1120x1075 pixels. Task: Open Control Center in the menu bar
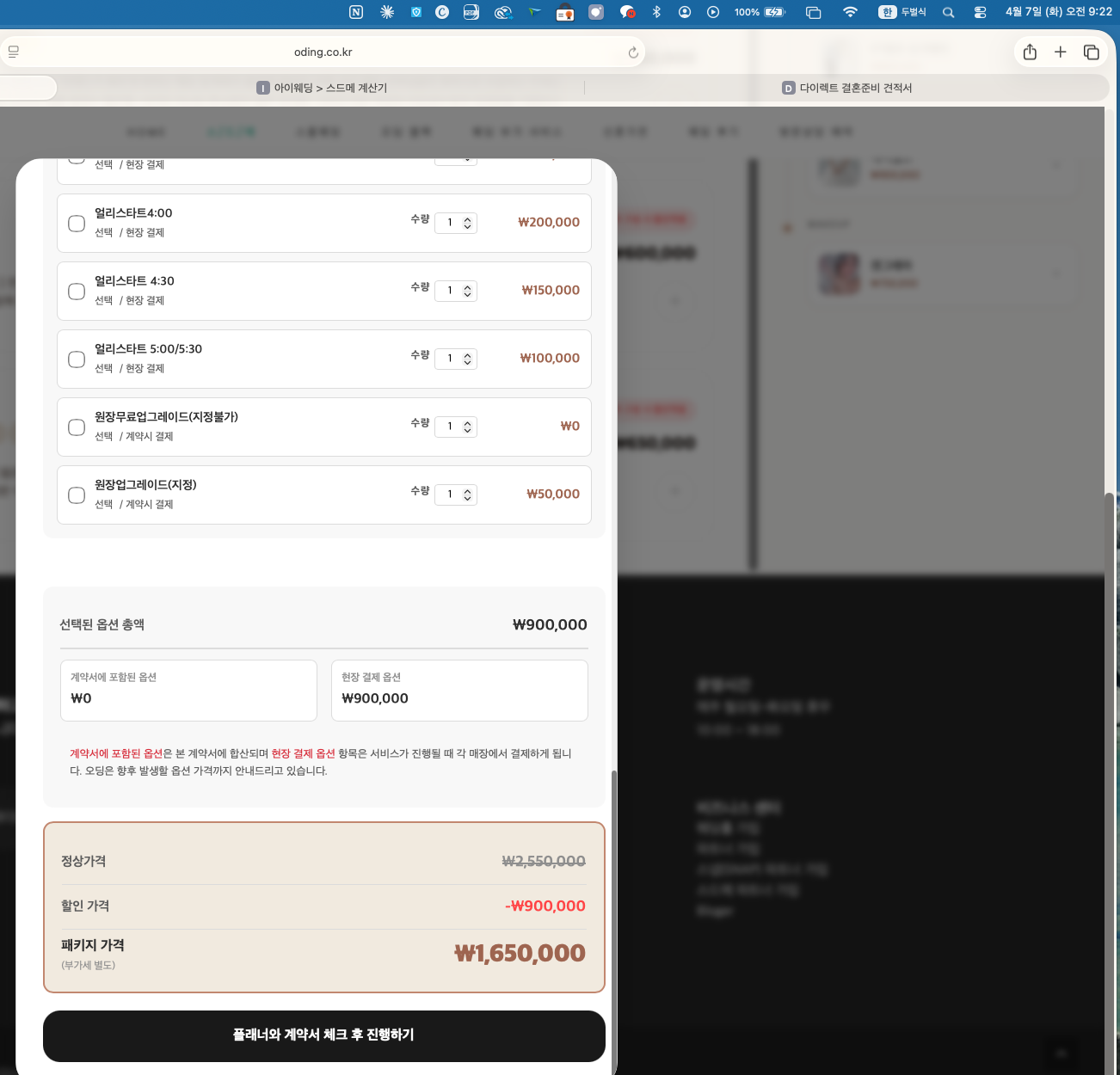980,12
